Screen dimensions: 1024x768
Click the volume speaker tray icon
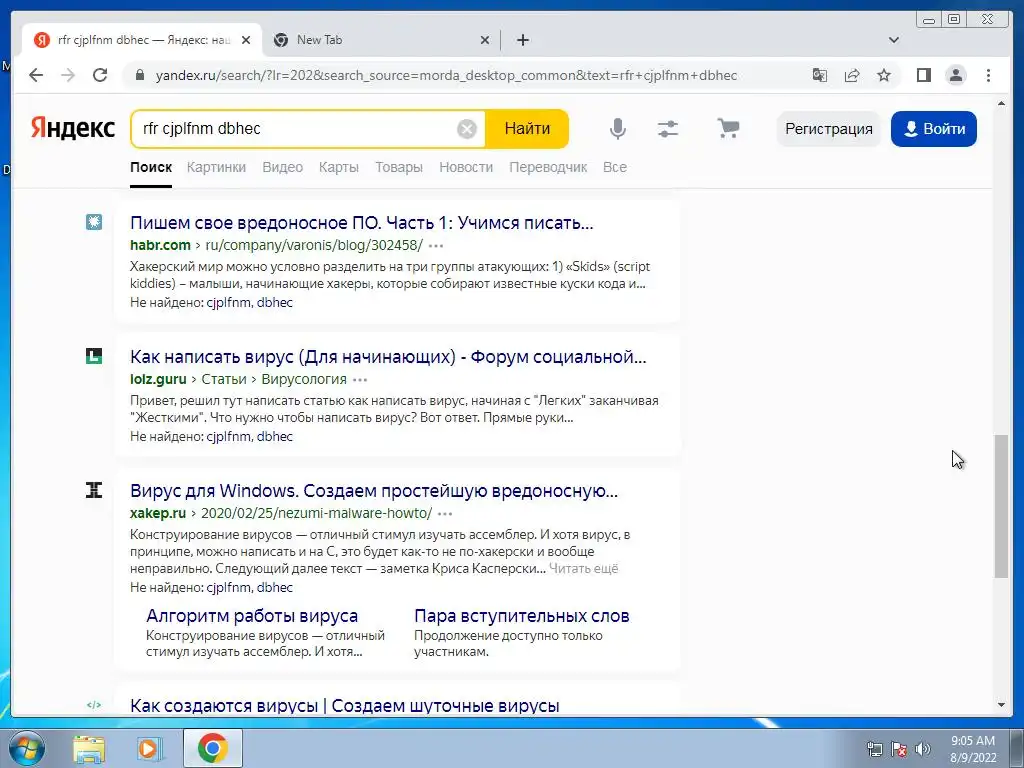coord(923,749)
